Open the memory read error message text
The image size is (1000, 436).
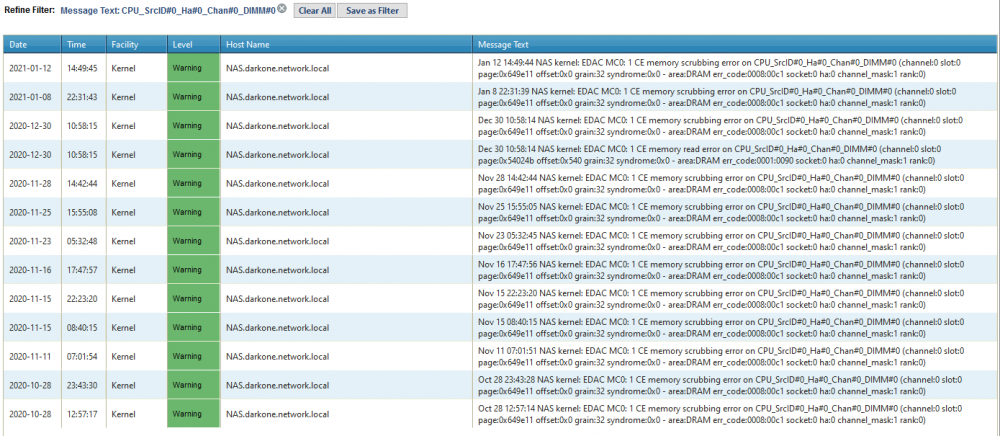pos(709,155)
